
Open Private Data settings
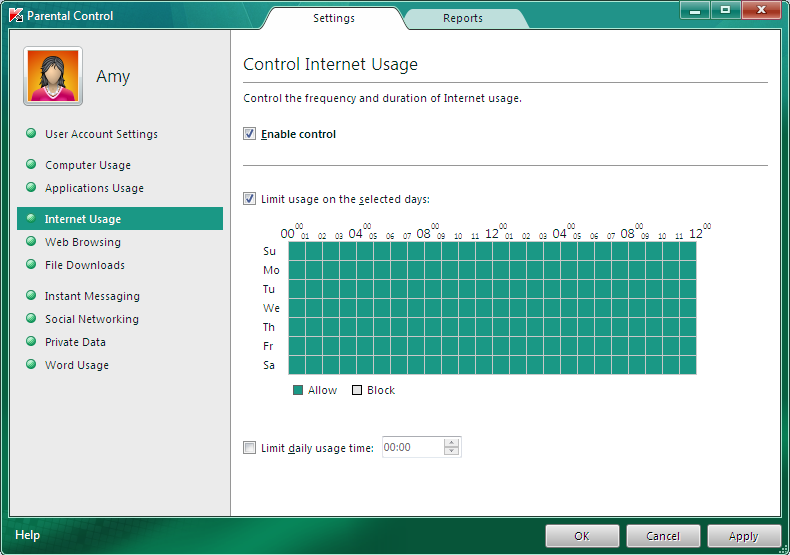75,342
